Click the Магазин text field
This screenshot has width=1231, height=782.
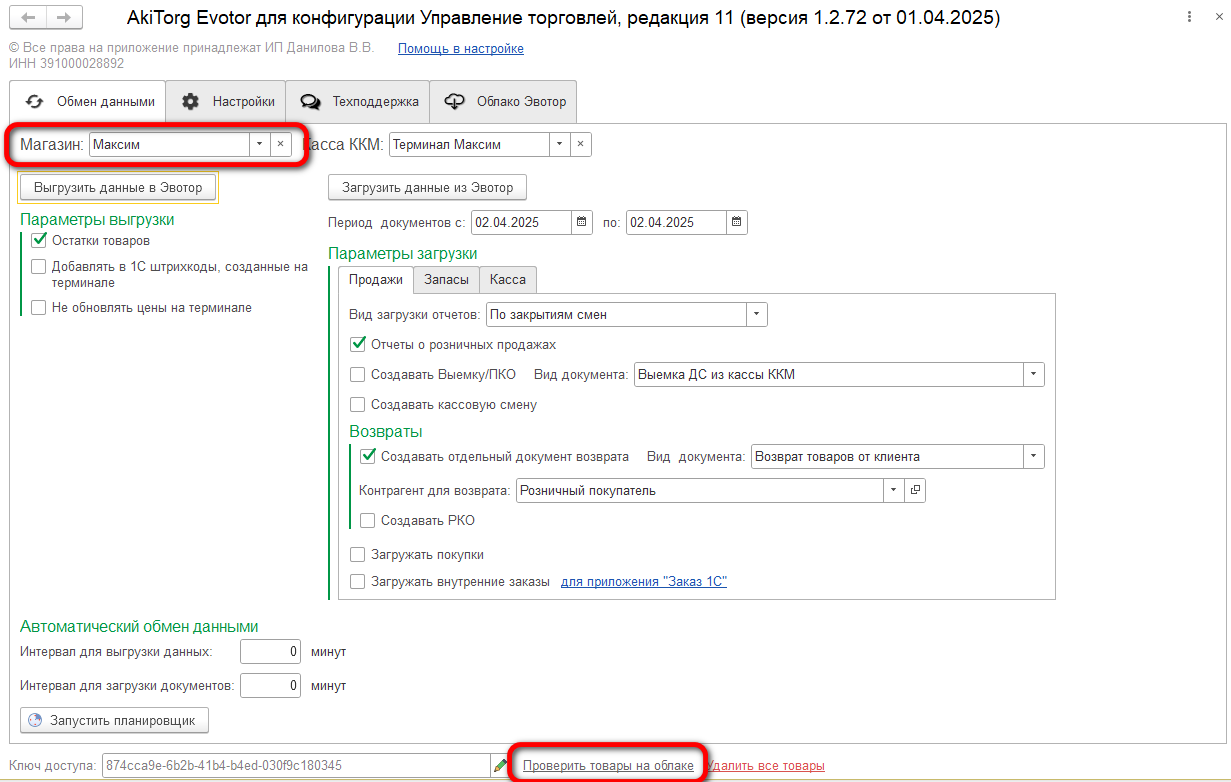(x=169, y=144)
